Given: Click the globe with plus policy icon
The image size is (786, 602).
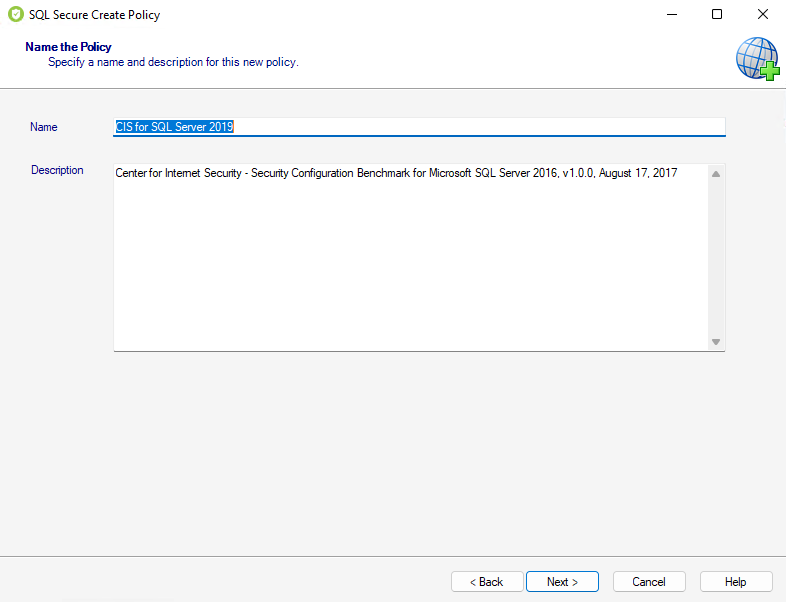Looking at the screenshot, I should click(x=757, y=59).
